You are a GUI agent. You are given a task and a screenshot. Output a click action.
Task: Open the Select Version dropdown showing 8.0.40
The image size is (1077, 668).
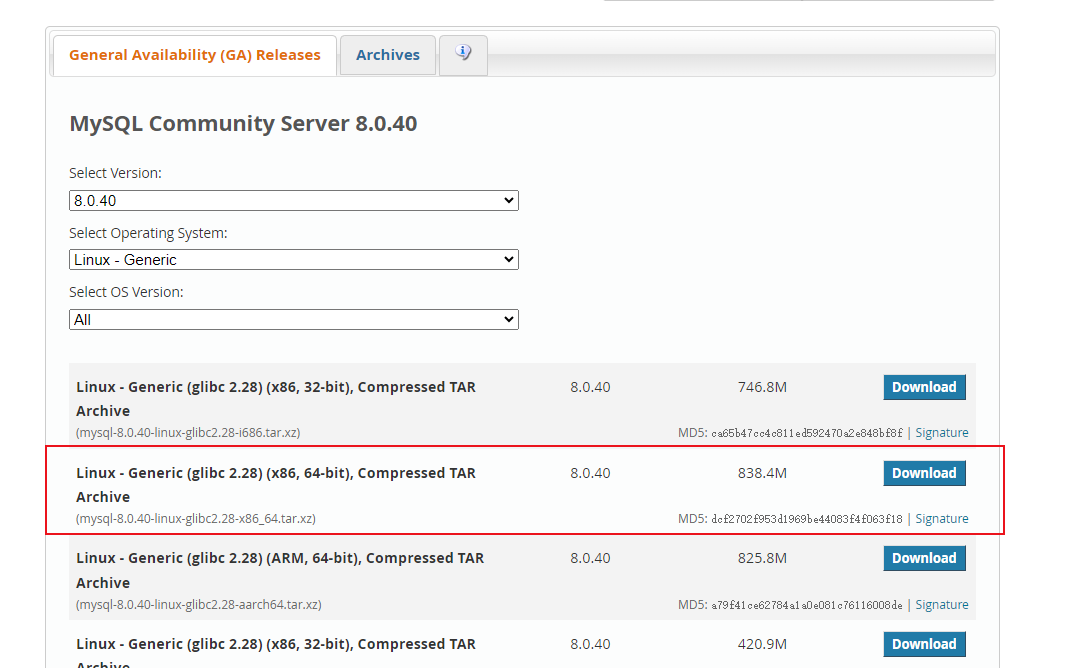[293, 201]
